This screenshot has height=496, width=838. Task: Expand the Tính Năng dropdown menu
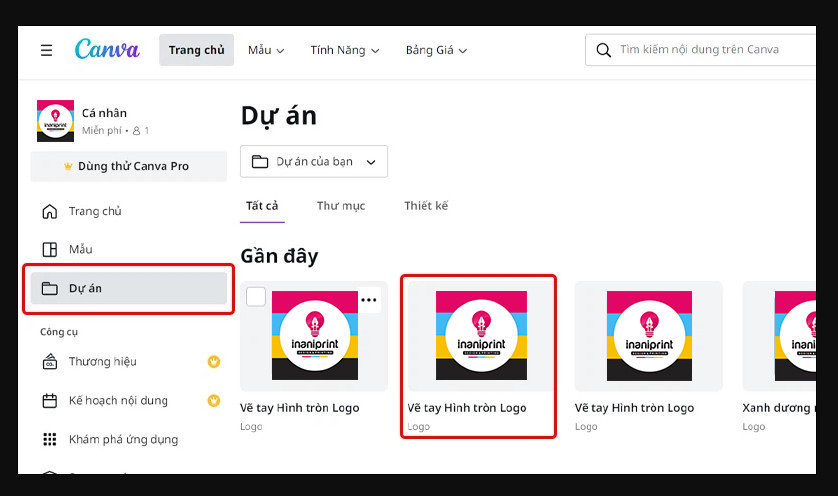(x=345, y=50)
